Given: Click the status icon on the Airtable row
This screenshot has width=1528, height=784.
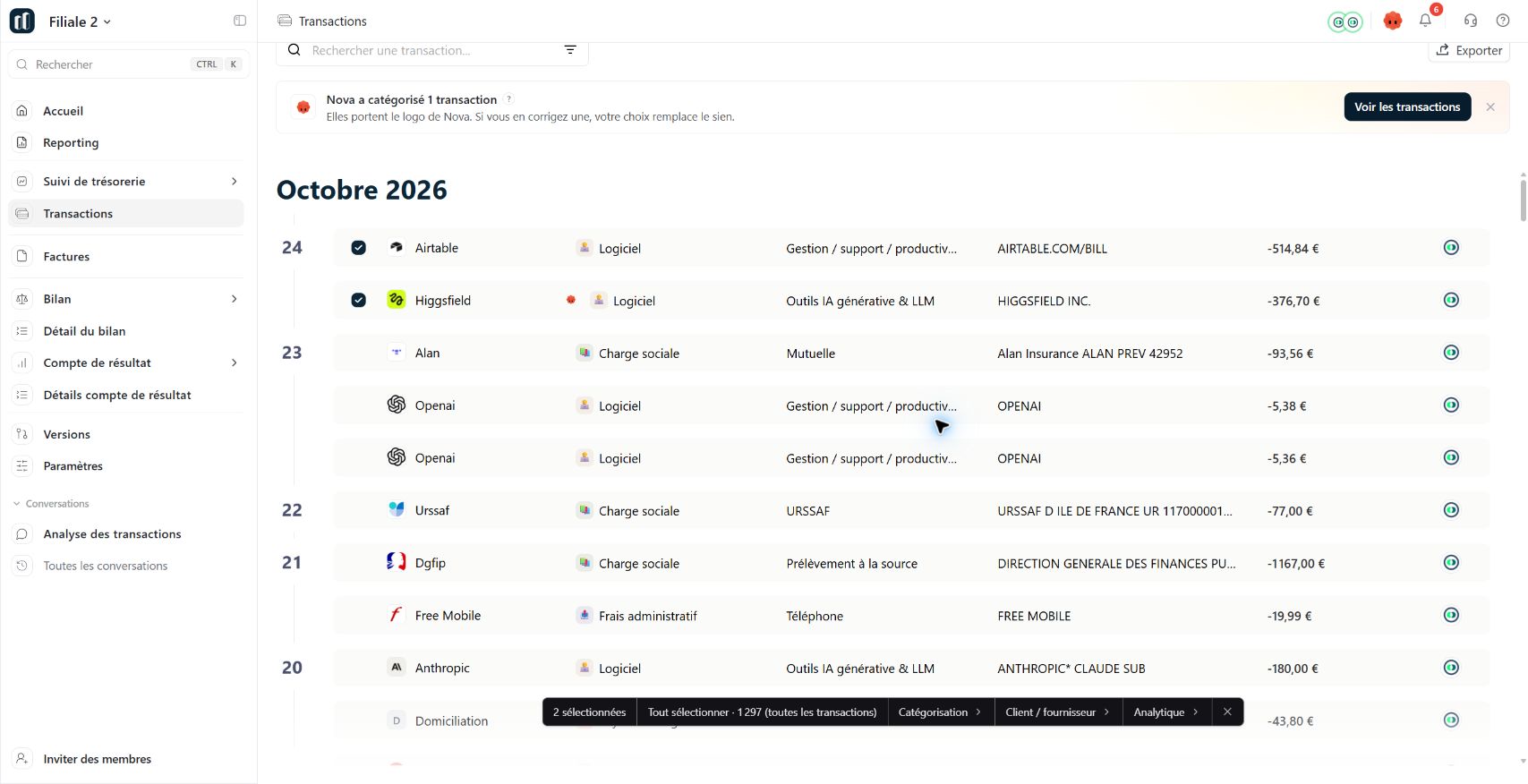Looking at the screenshot, I should tap(1451, 248).
